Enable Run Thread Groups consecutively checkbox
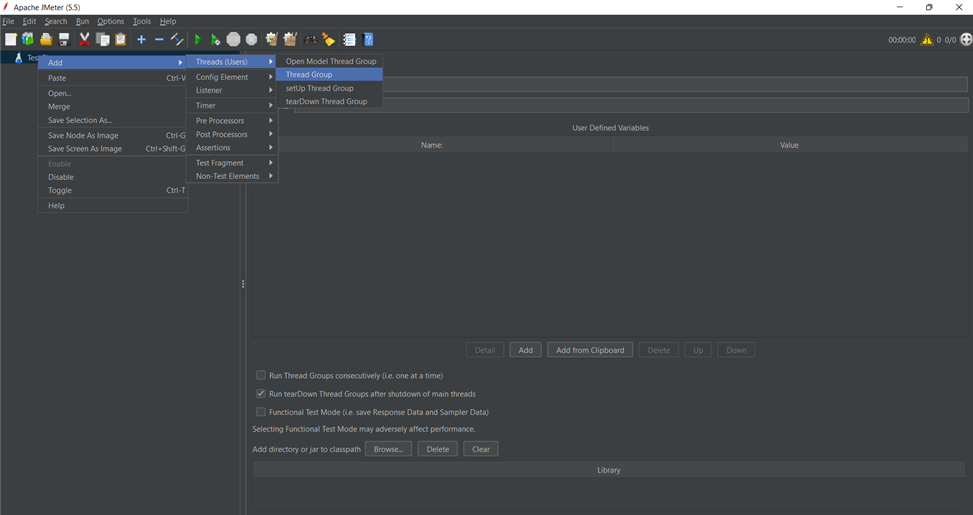 261,375
